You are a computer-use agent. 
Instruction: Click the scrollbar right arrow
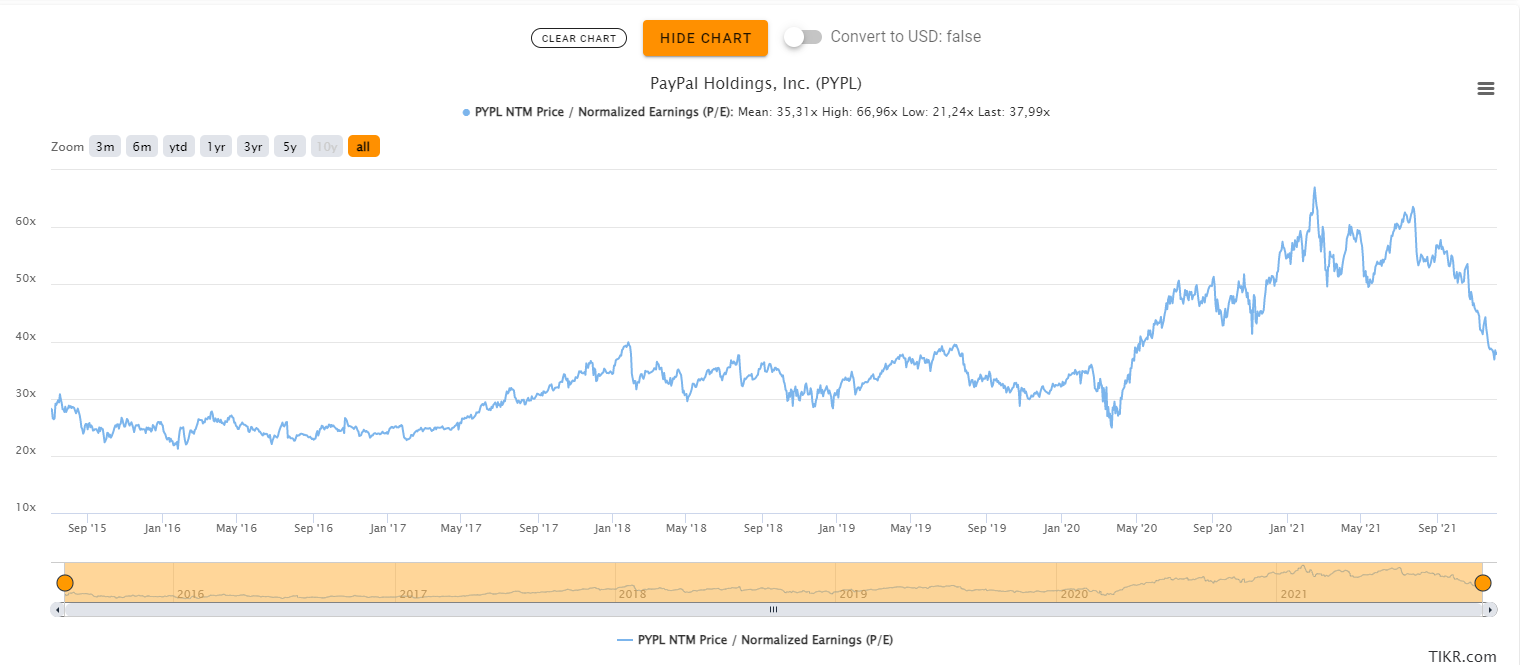click(x=1490, y=609)
